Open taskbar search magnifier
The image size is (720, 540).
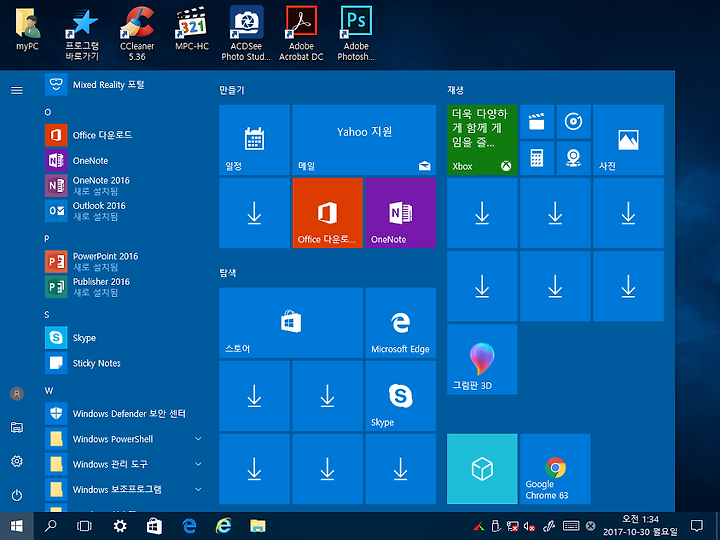click(51, 526)
